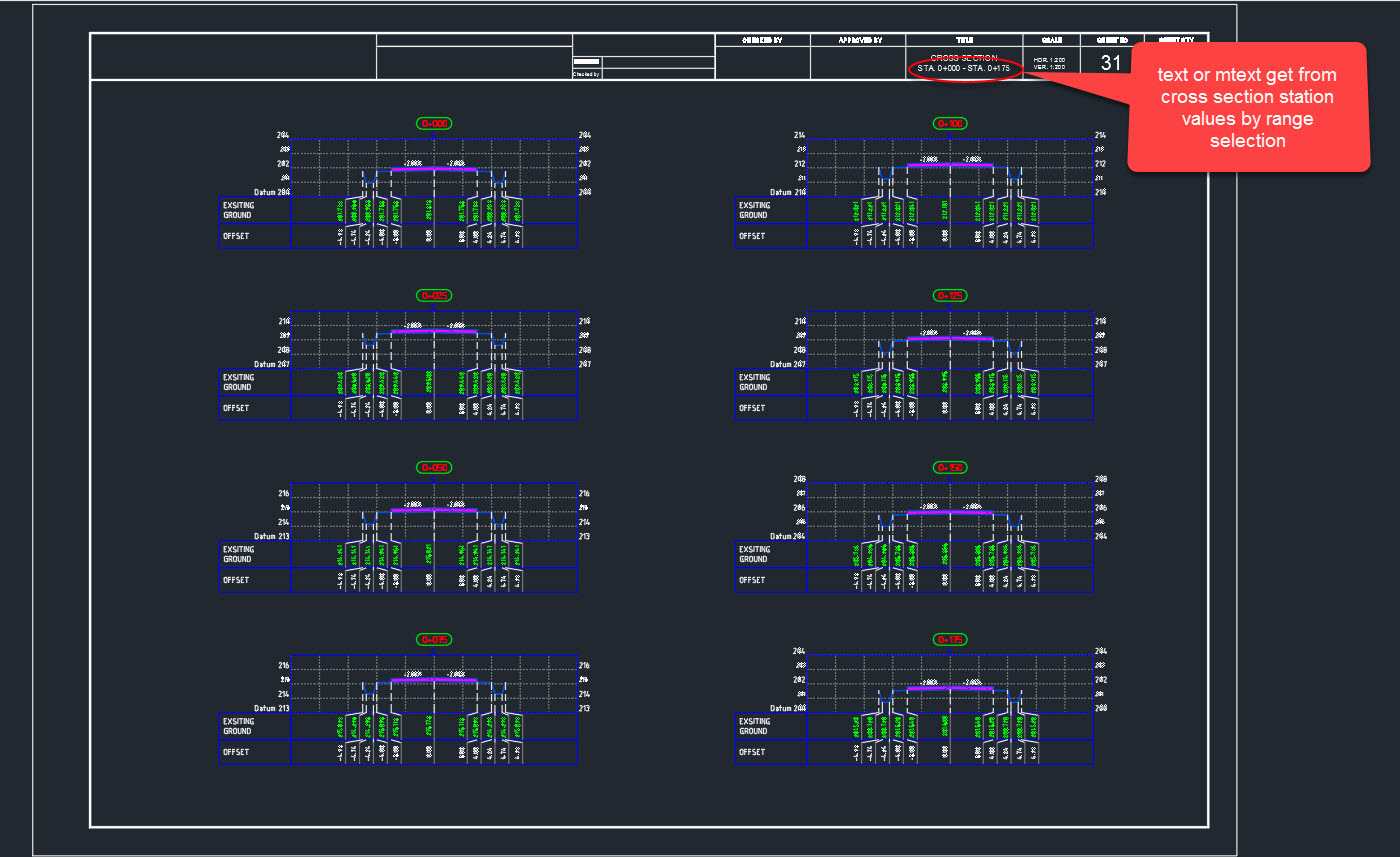Select EXSITING GROUND label of section 0+050
1400x857 pixels.
pyautogui.click(x=239, y=554)
